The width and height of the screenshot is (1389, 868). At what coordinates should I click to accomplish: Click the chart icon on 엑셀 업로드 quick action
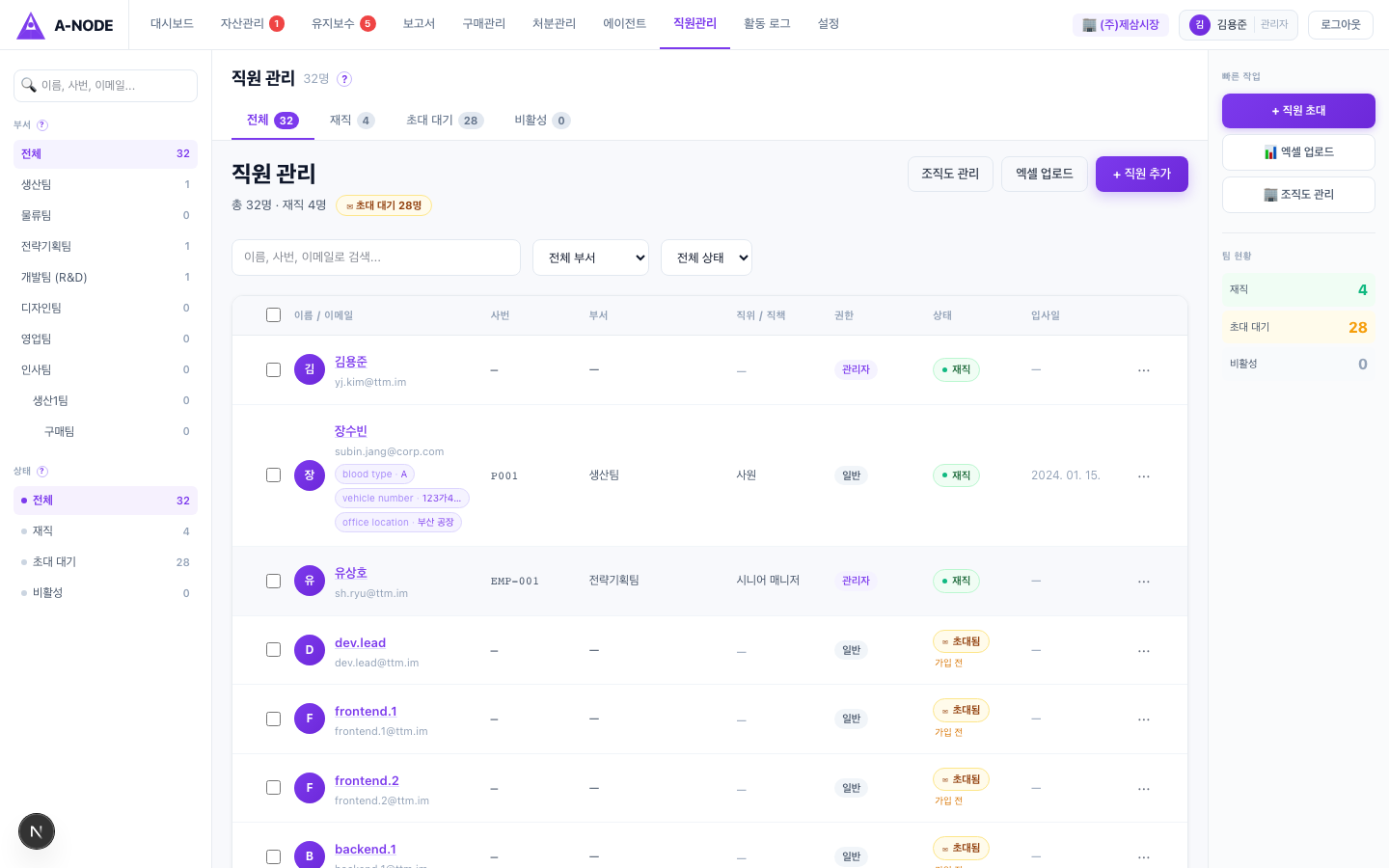click(x=1271, y=151)
